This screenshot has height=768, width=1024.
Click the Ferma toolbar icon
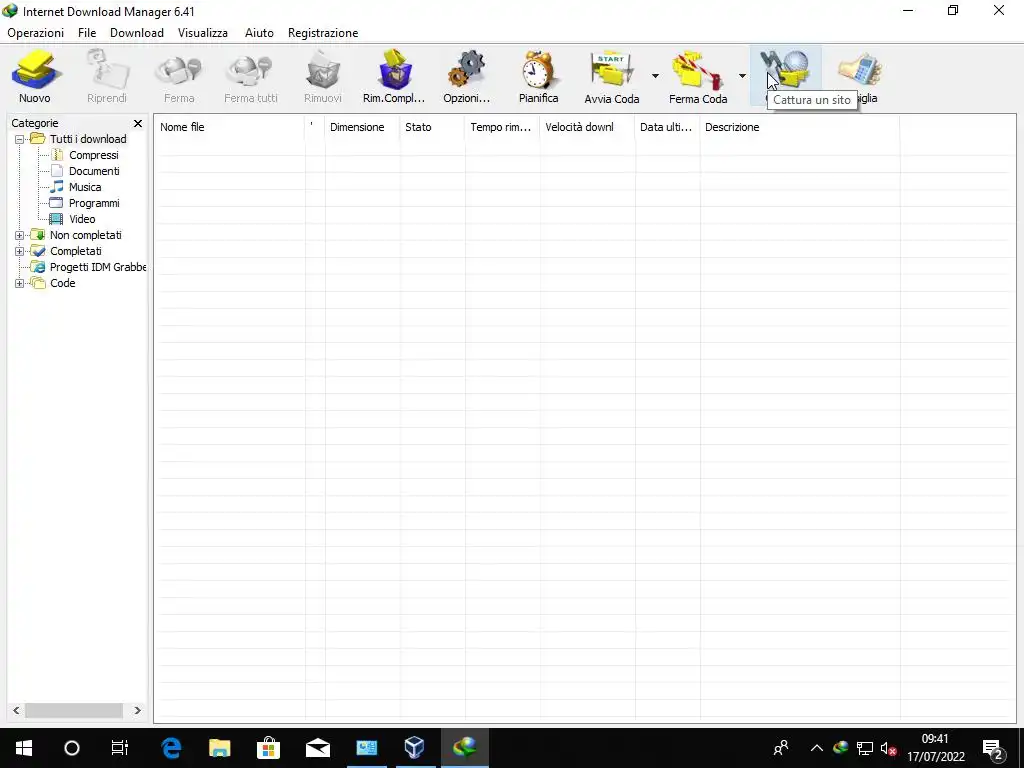pyautogui.click(x=179, y=70)
